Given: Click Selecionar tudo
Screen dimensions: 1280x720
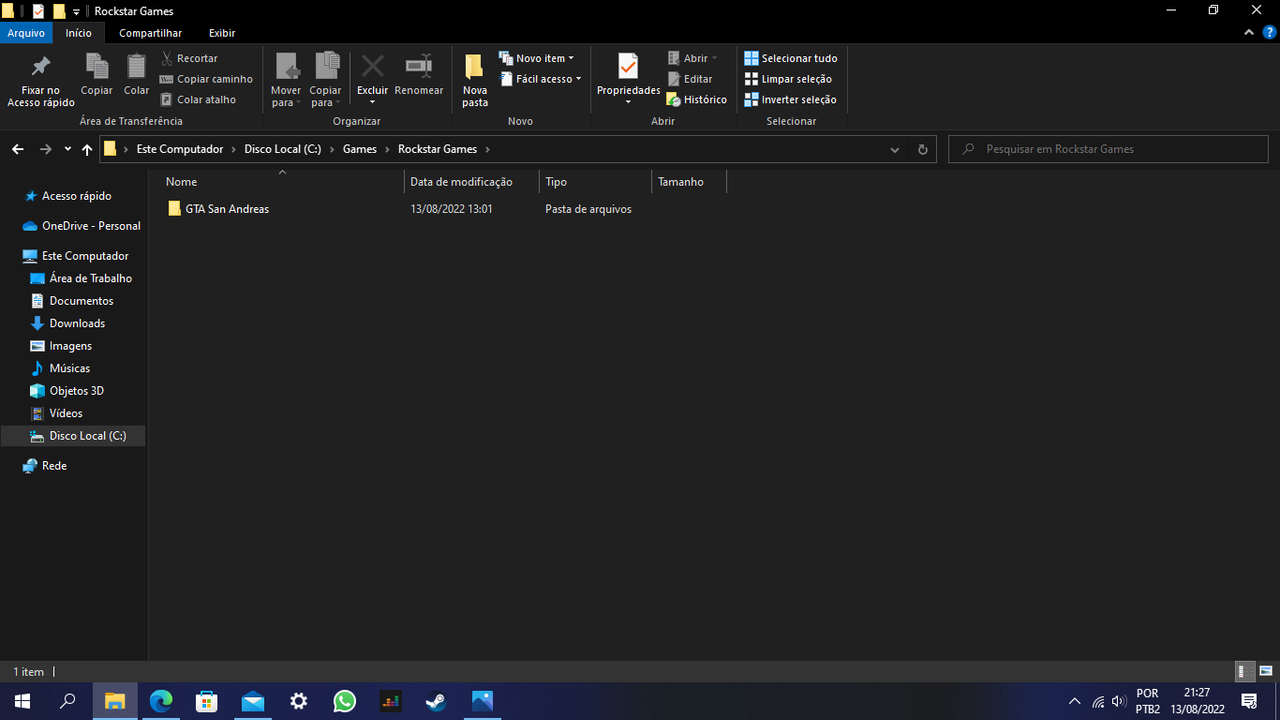Looking at the screenshot, I should pyautogui.click(x=791, y=58).
